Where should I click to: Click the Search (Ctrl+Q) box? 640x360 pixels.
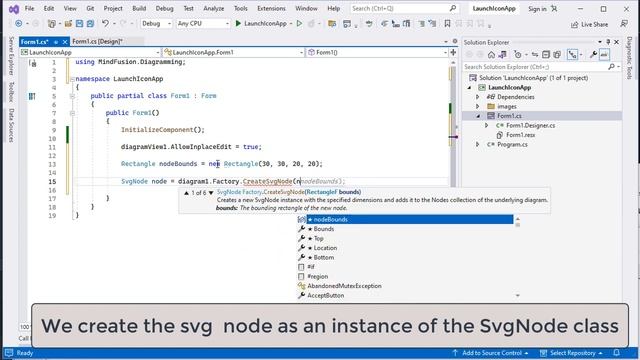pyautogui.click(x=404, y=8)
